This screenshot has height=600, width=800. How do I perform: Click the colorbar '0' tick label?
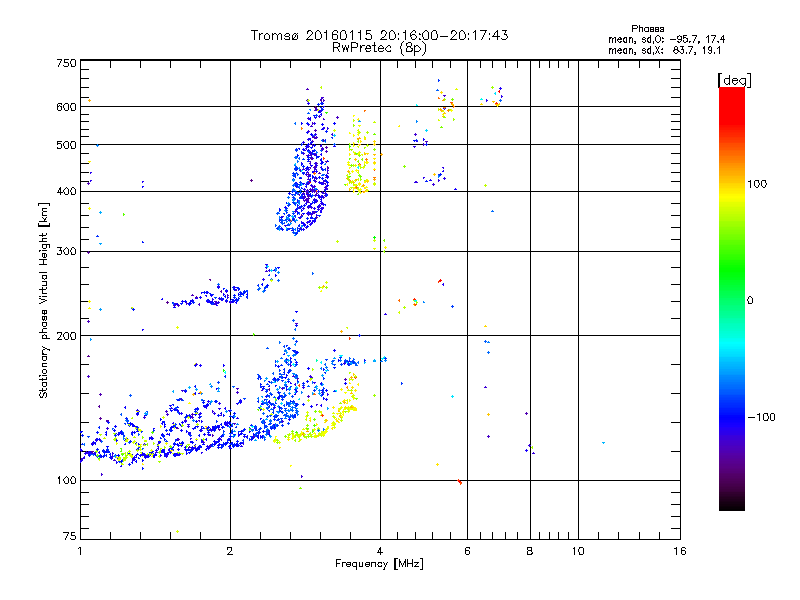tap(750, 301)
